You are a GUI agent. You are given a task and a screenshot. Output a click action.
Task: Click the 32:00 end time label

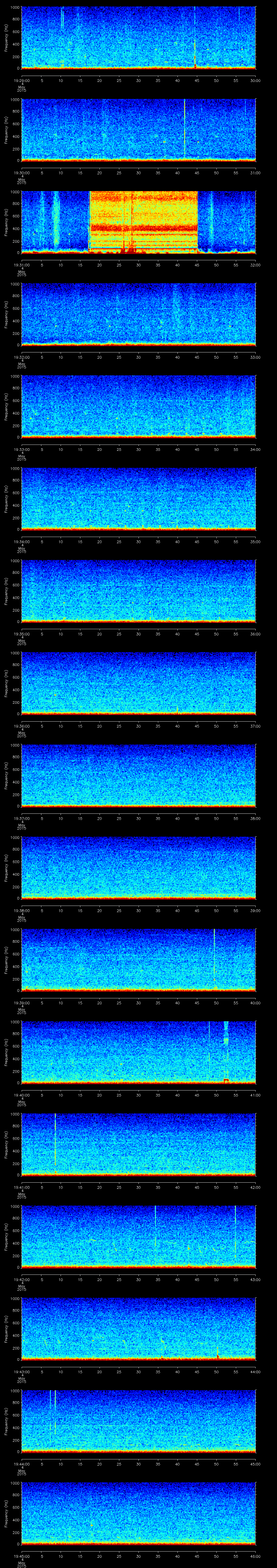click(x=255, y=265)
